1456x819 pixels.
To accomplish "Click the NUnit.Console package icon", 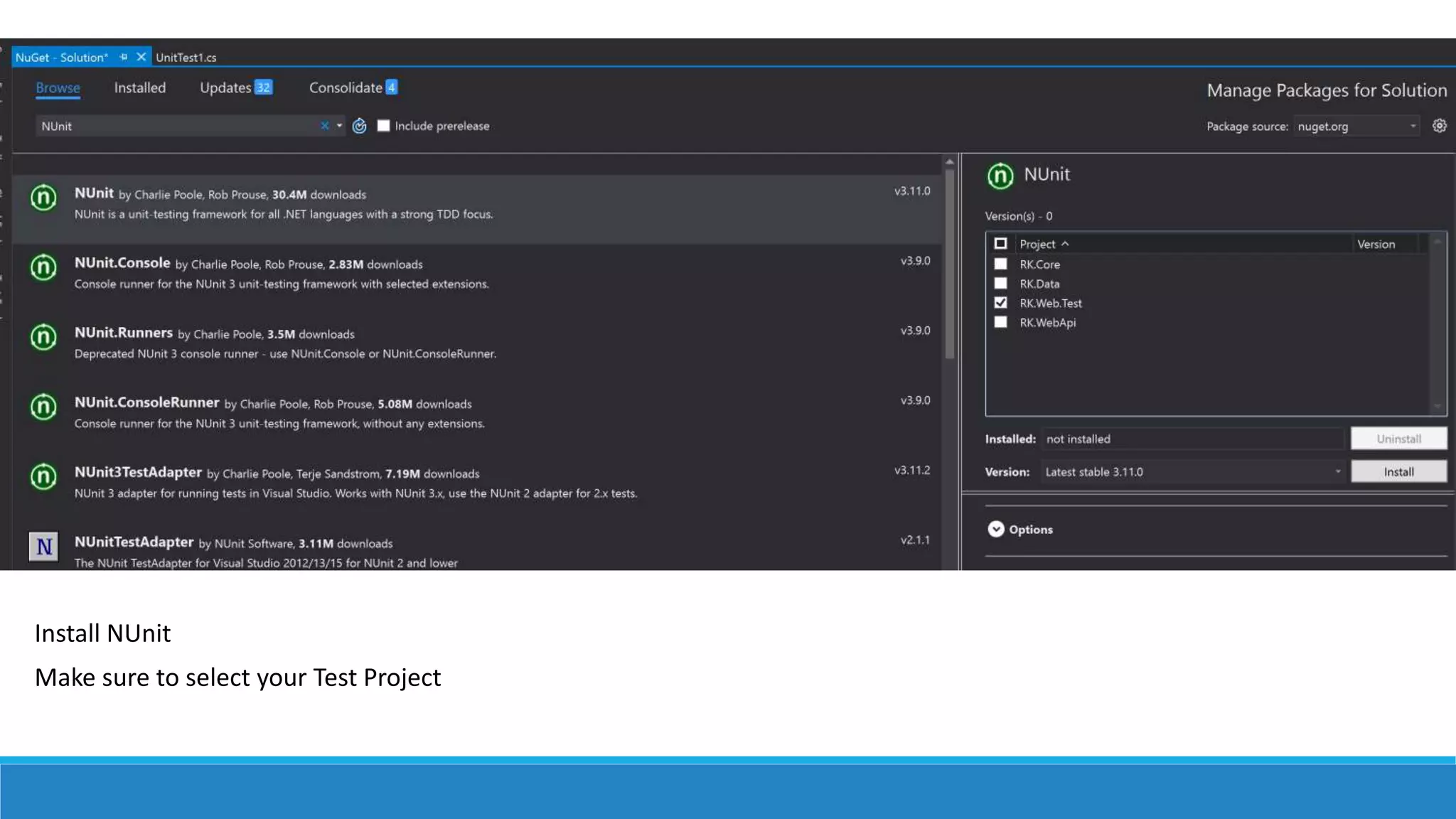I will coord(43,267).
